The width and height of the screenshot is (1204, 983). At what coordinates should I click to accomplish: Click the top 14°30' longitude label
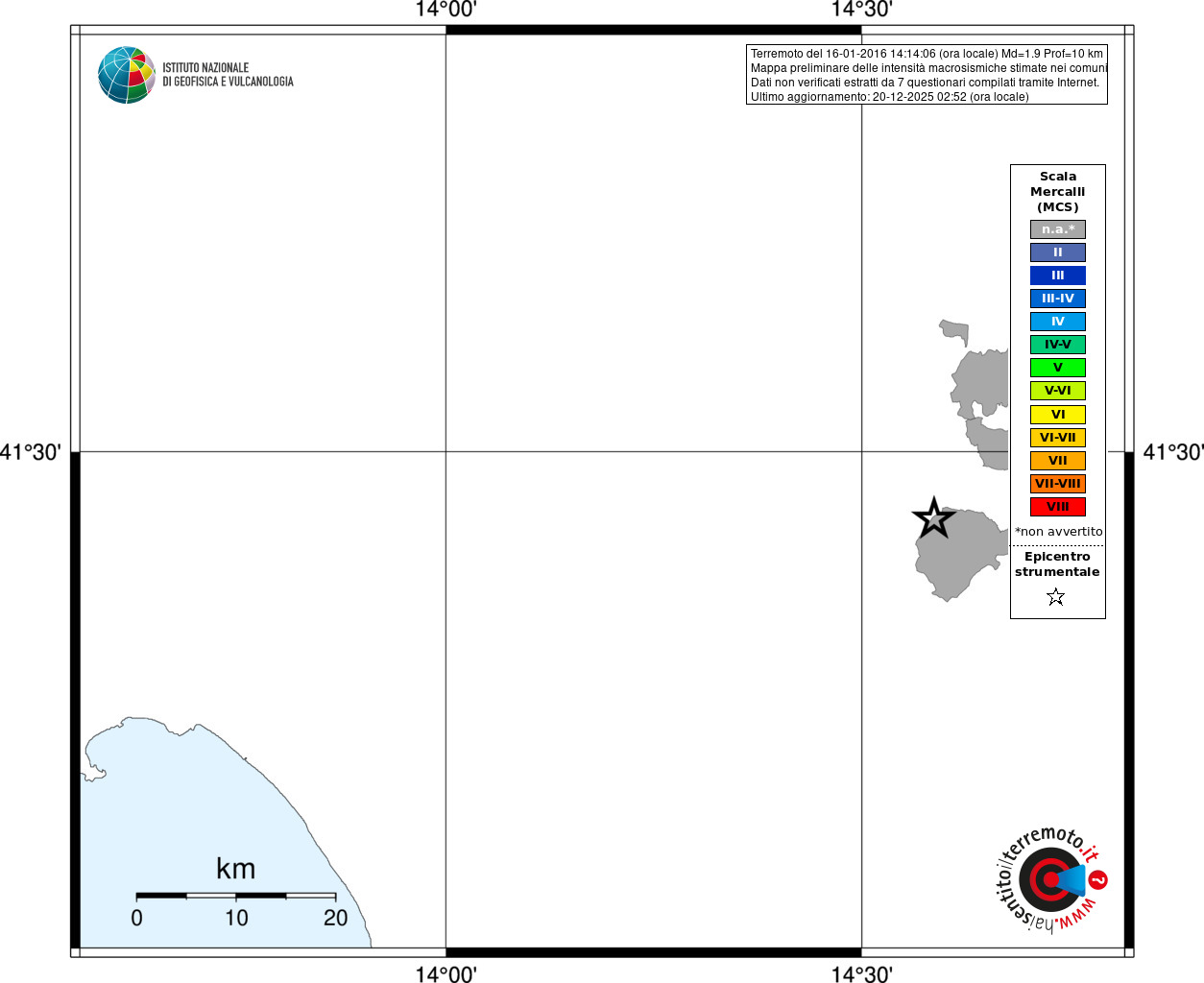tap(861, 10)
